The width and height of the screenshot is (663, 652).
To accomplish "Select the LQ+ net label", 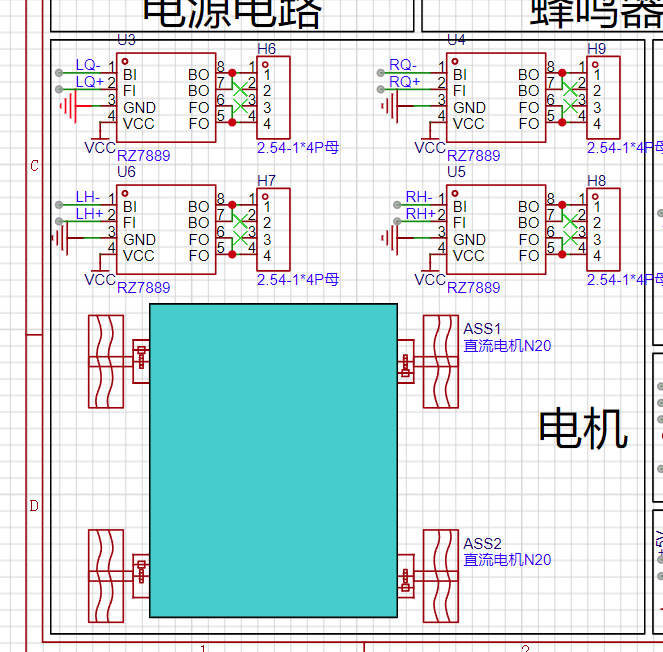I will coord(90,82).
